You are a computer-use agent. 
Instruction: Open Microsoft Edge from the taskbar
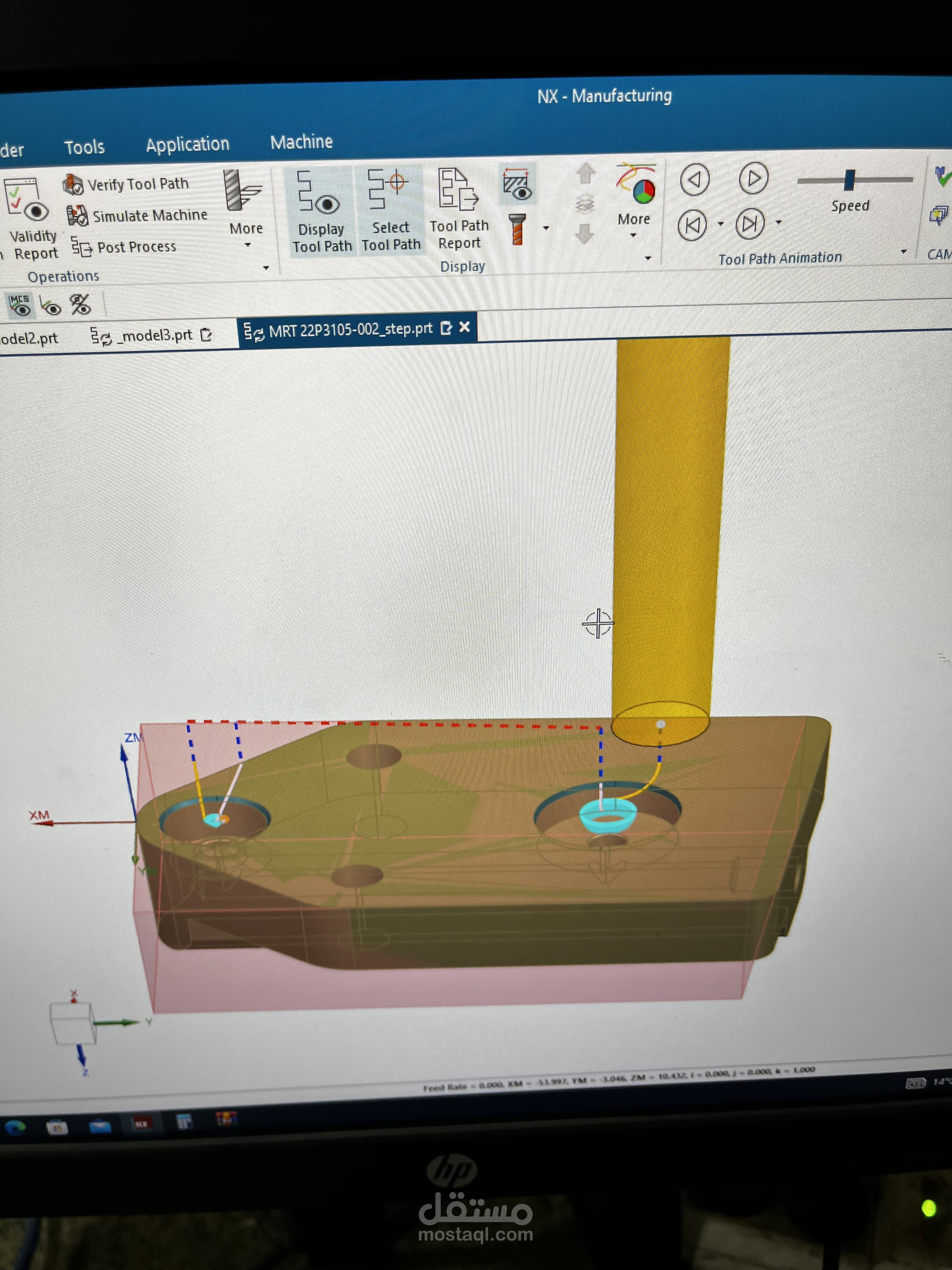[15, 1128]
